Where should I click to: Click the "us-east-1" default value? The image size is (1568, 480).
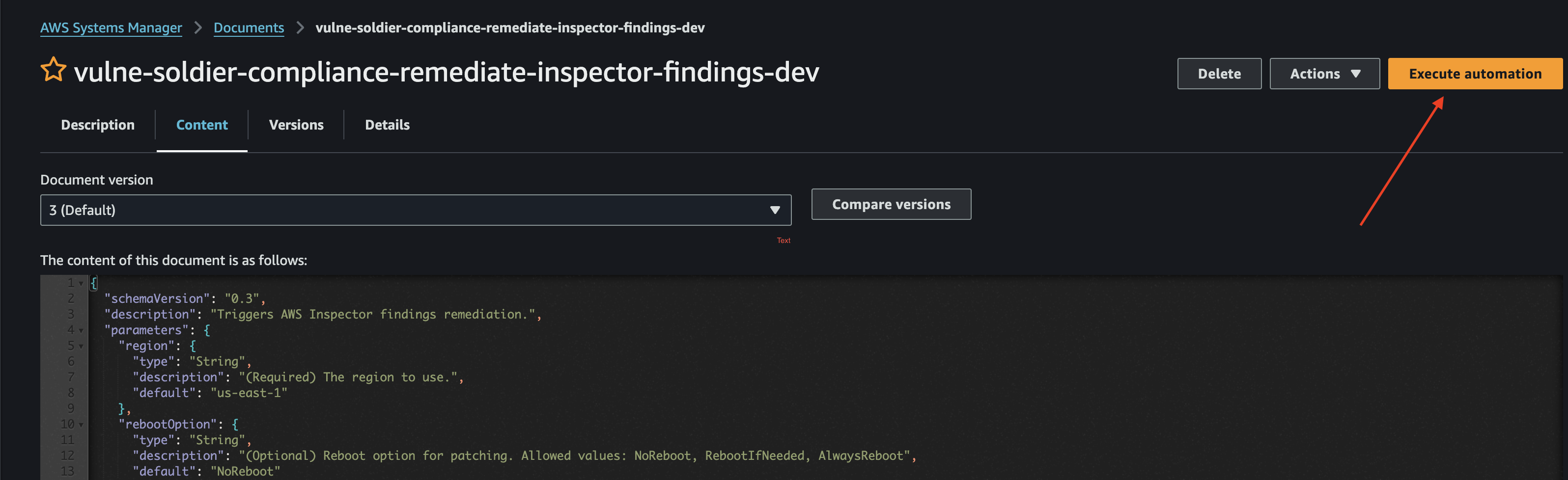pos(249,393)
